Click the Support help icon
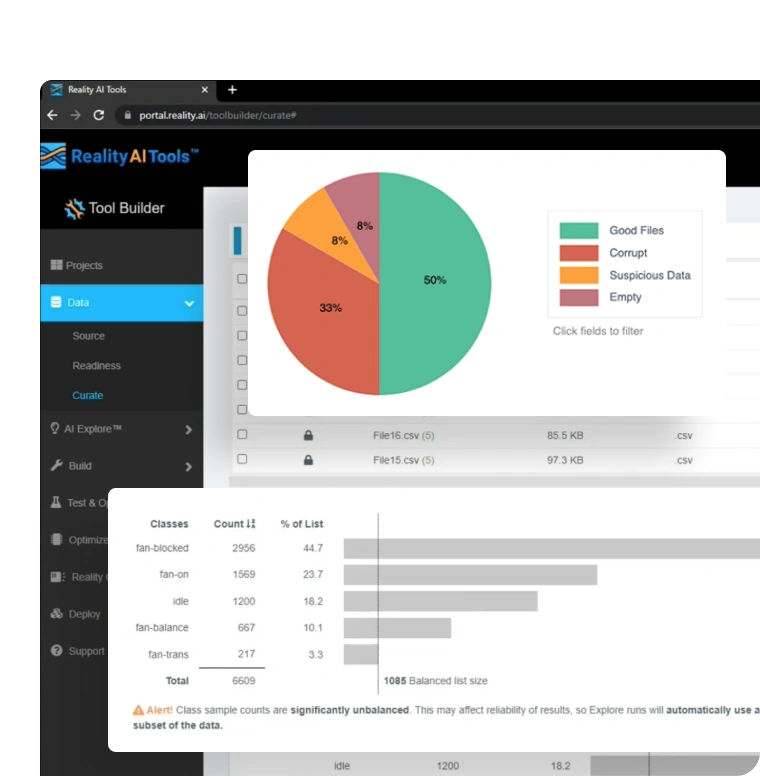This screenshot has height=776, width=760. [x=57, y=651]
